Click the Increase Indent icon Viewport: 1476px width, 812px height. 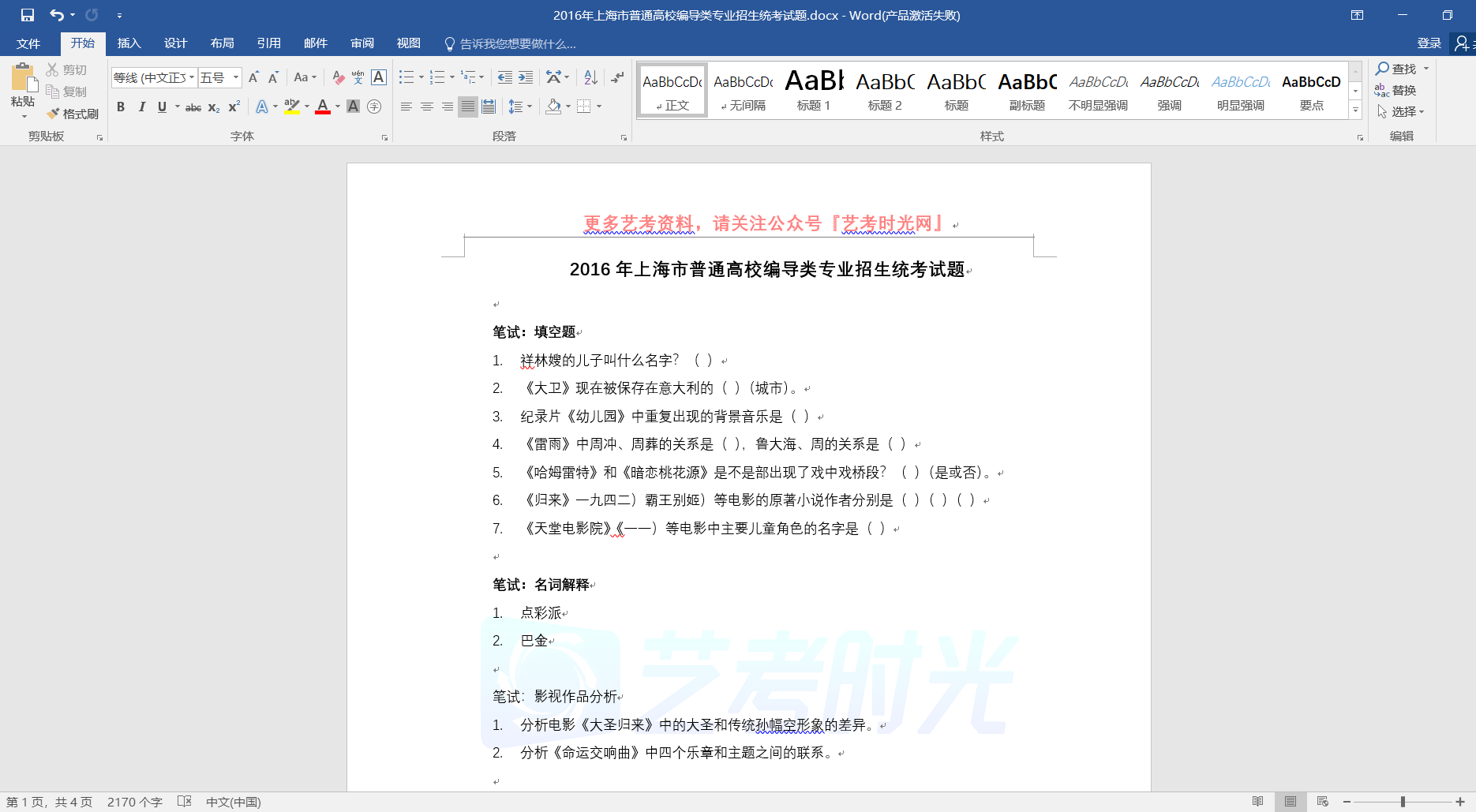pos(526,77)
